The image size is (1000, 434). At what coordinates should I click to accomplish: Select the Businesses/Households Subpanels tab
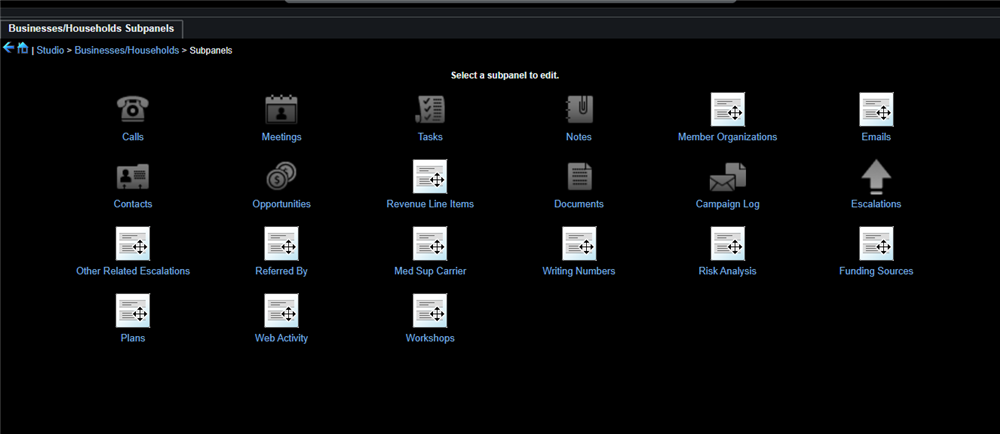pos(91,29)
